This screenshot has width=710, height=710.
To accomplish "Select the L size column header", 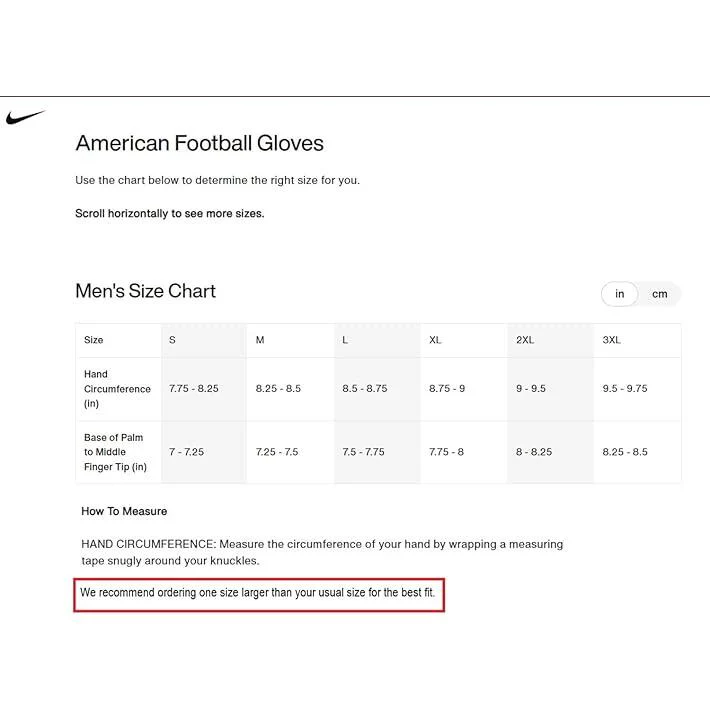I will coord(345,340).
